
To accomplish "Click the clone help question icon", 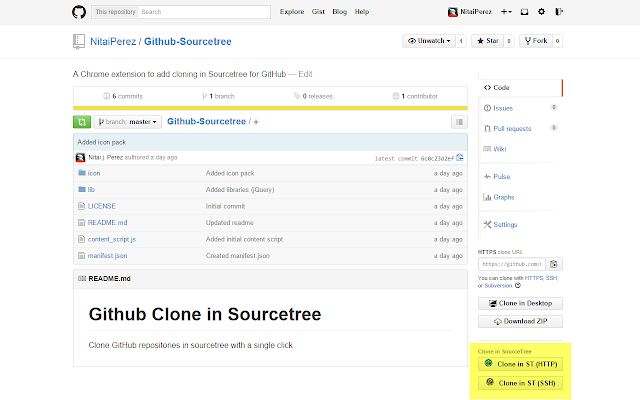I will [x=518, y=285].
